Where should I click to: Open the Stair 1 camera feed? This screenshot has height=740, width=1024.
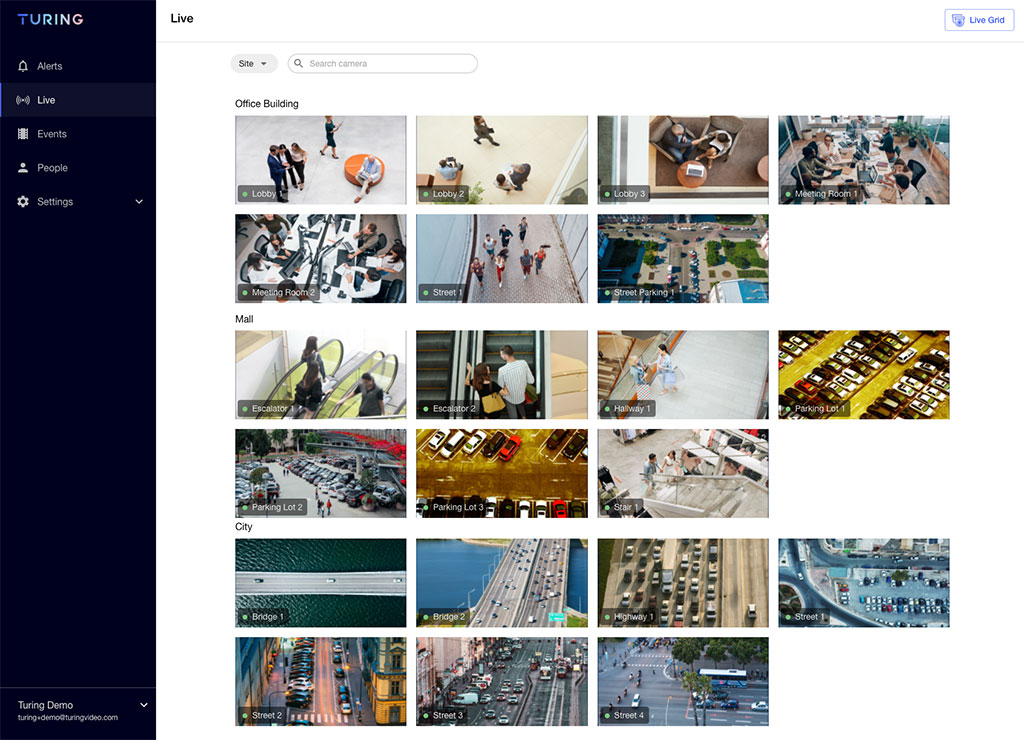point(683,474)
